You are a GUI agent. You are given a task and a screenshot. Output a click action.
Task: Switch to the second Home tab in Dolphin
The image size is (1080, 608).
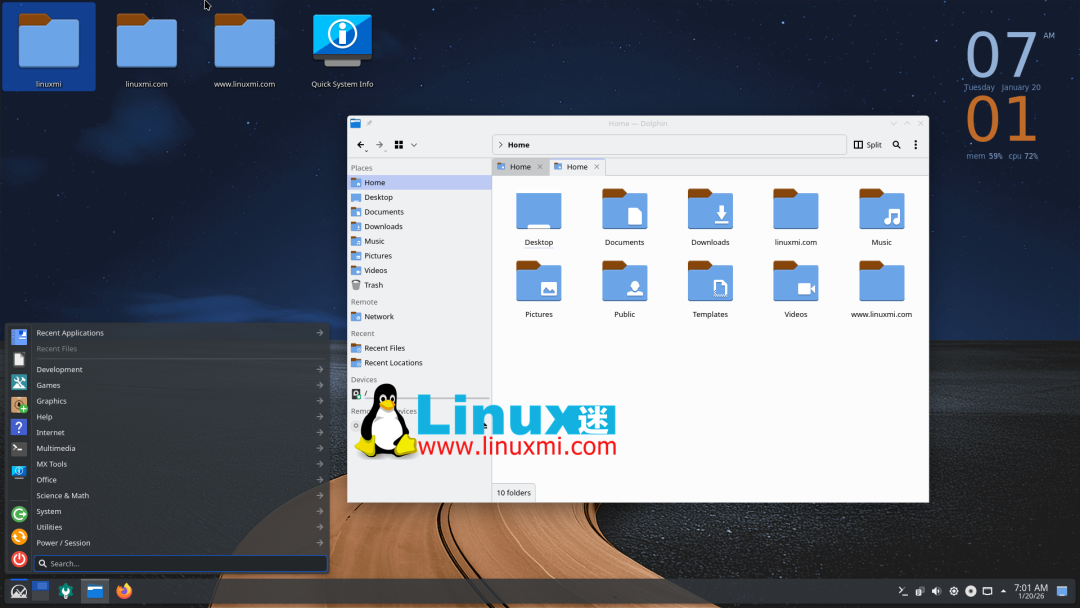click(x=577, y=166)
